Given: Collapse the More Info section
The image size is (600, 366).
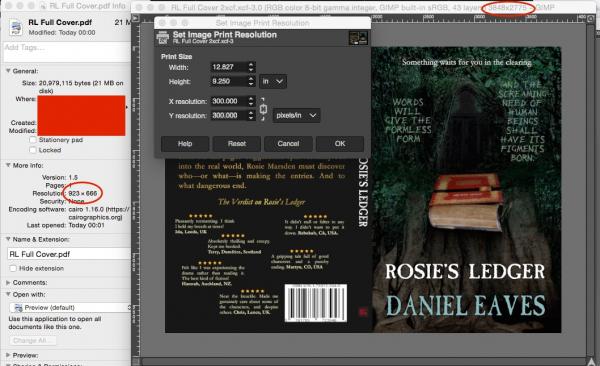Looking at the screenshot, I should point(8,165).
